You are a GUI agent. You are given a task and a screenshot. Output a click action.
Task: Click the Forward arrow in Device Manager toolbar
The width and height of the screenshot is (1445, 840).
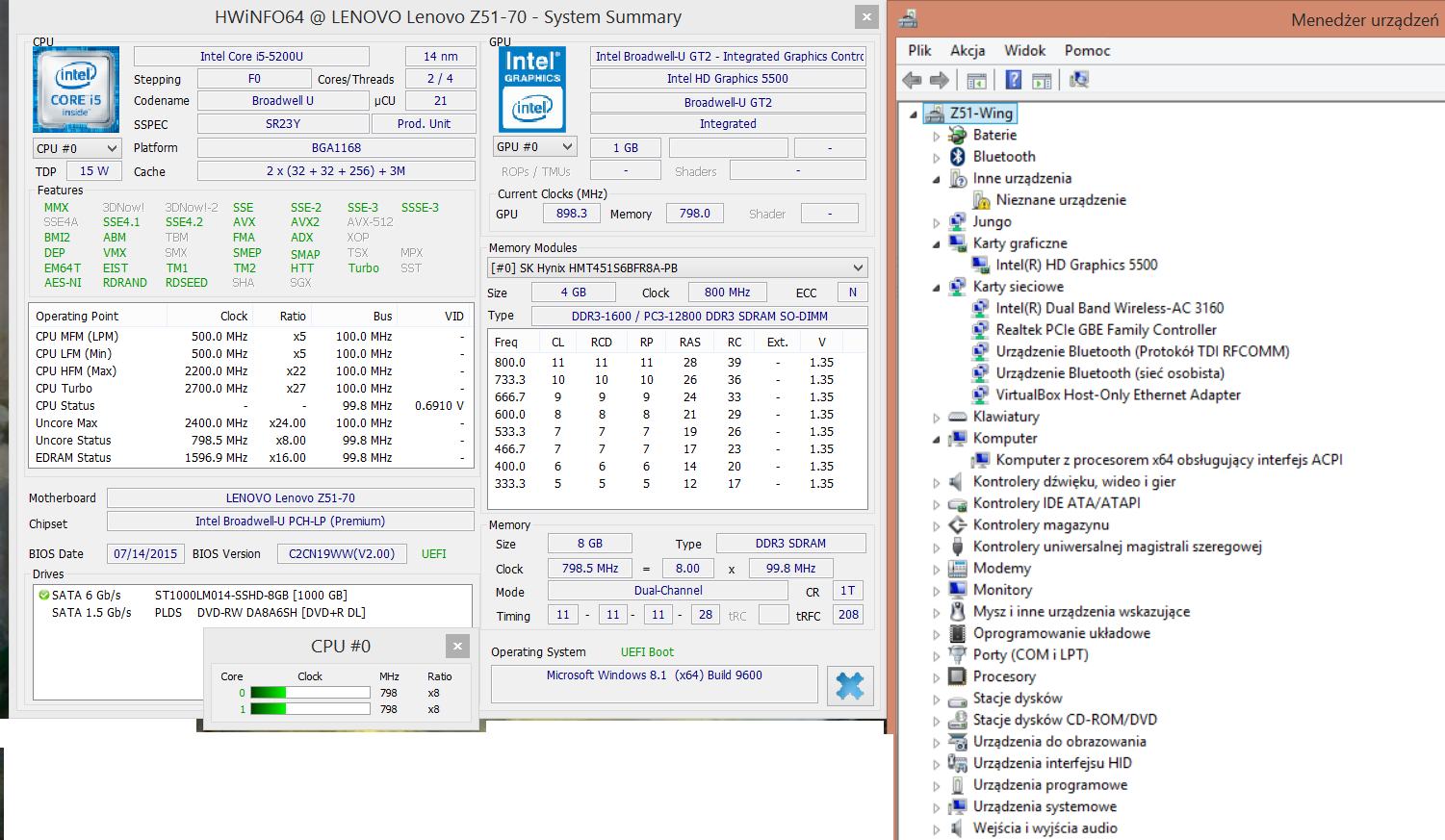940,81
